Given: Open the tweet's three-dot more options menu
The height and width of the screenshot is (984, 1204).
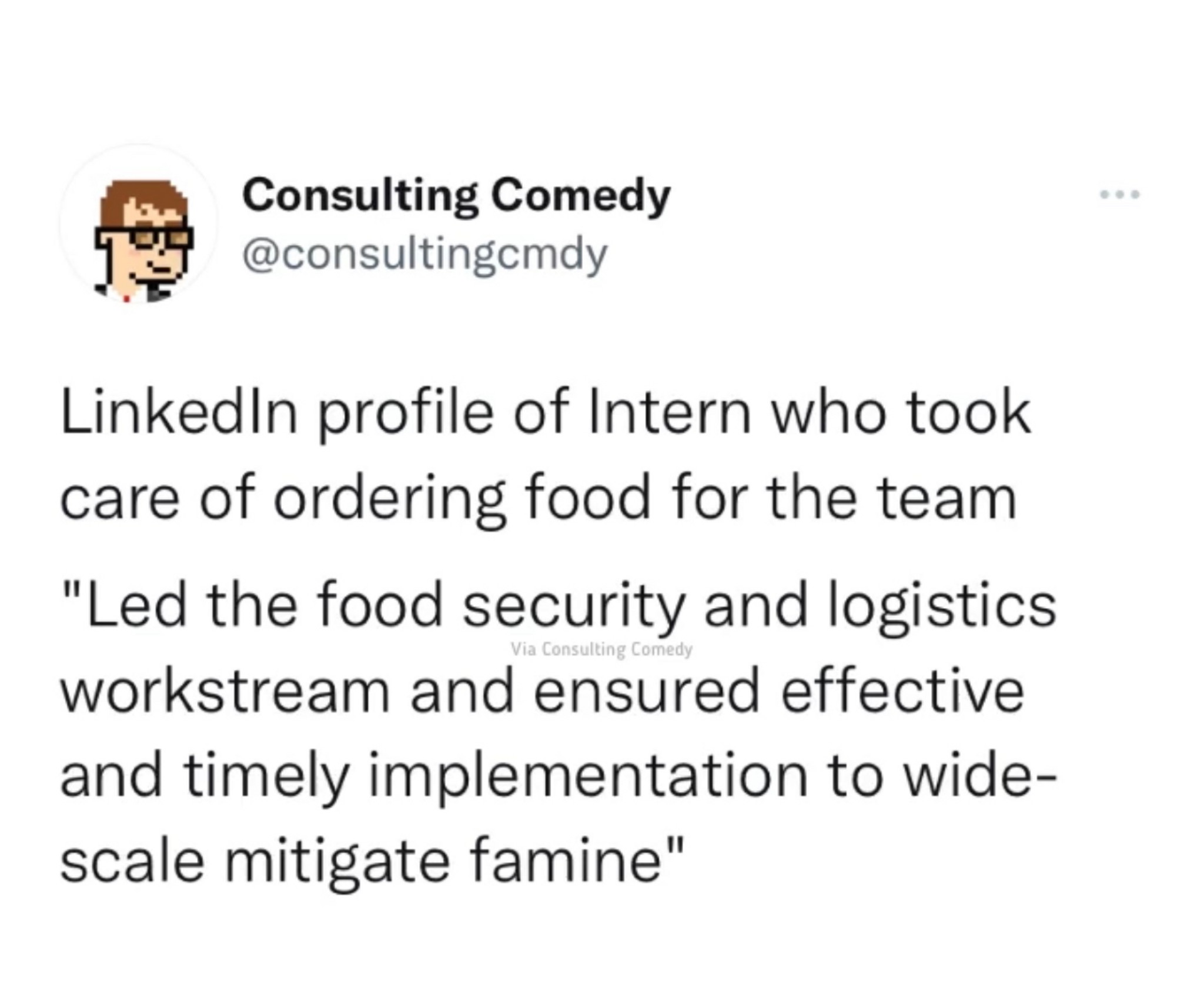Looking at the screenshot, I should coord(1120,194).
